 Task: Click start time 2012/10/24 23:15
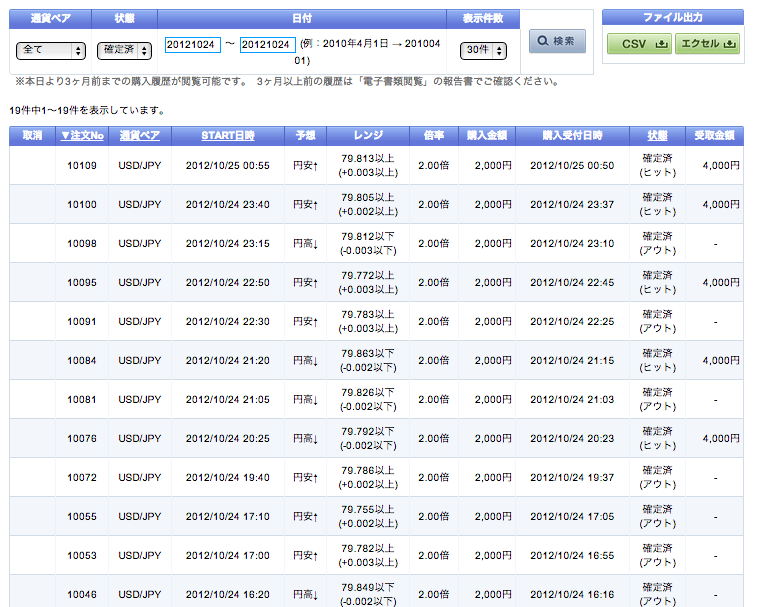(228, 244)
